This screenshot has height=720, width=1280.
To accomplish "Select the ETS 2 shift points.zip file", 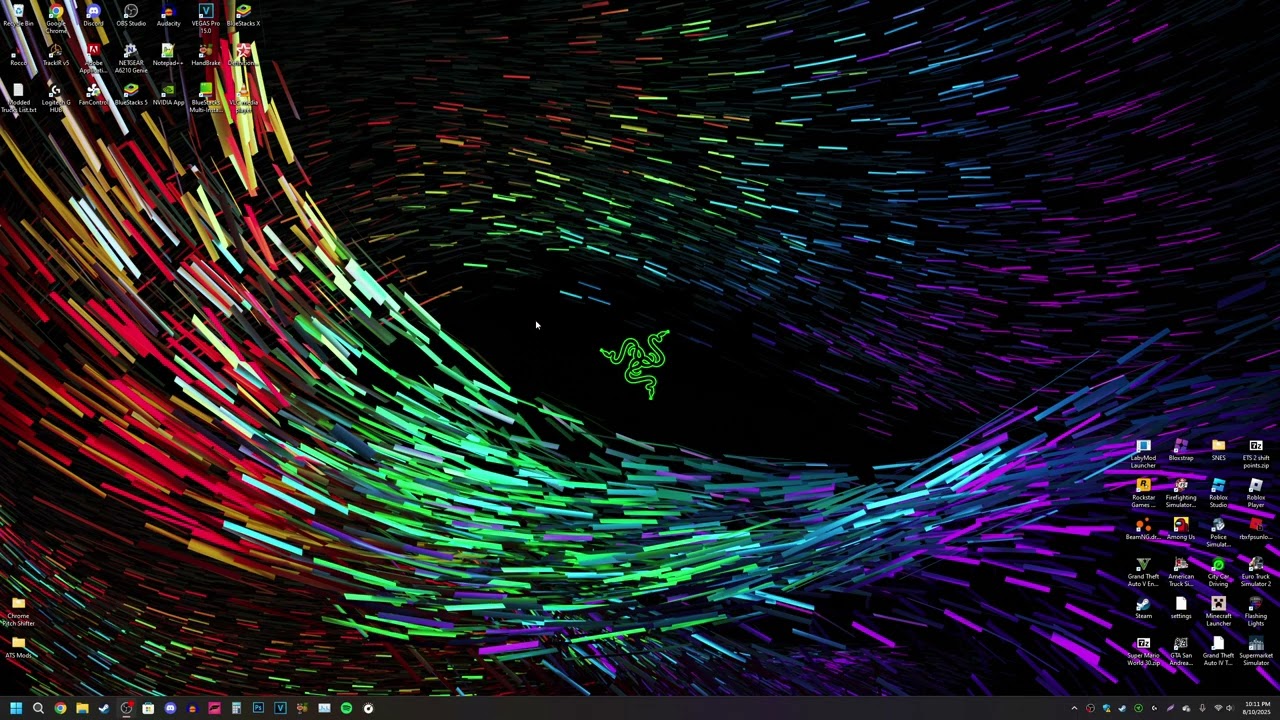I will 1256,454.
